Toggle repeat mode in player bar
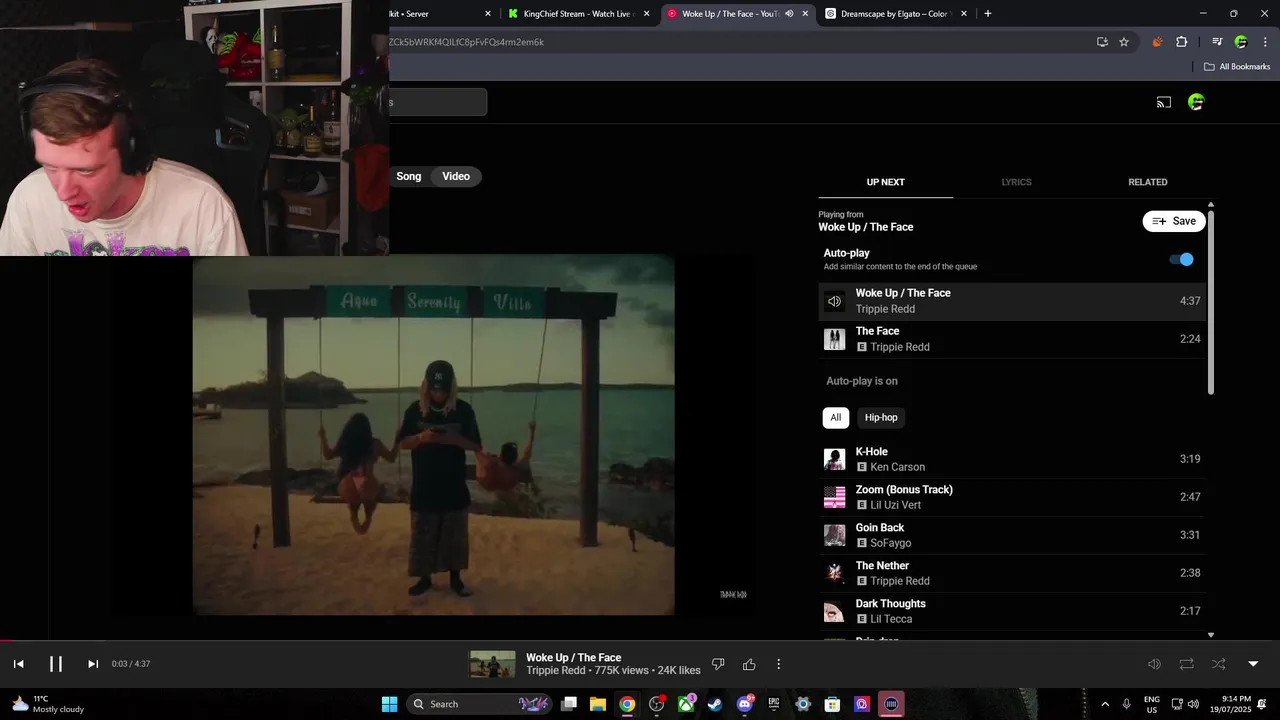Viewport: 1280px width, 720px height. (1186, 664)
